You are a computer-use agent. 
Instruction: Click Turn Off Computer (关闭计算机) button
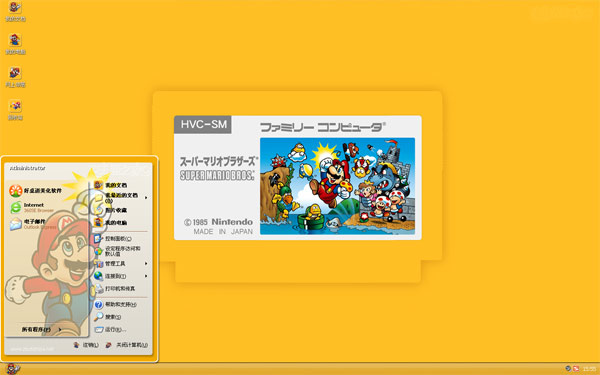point(127,345)
